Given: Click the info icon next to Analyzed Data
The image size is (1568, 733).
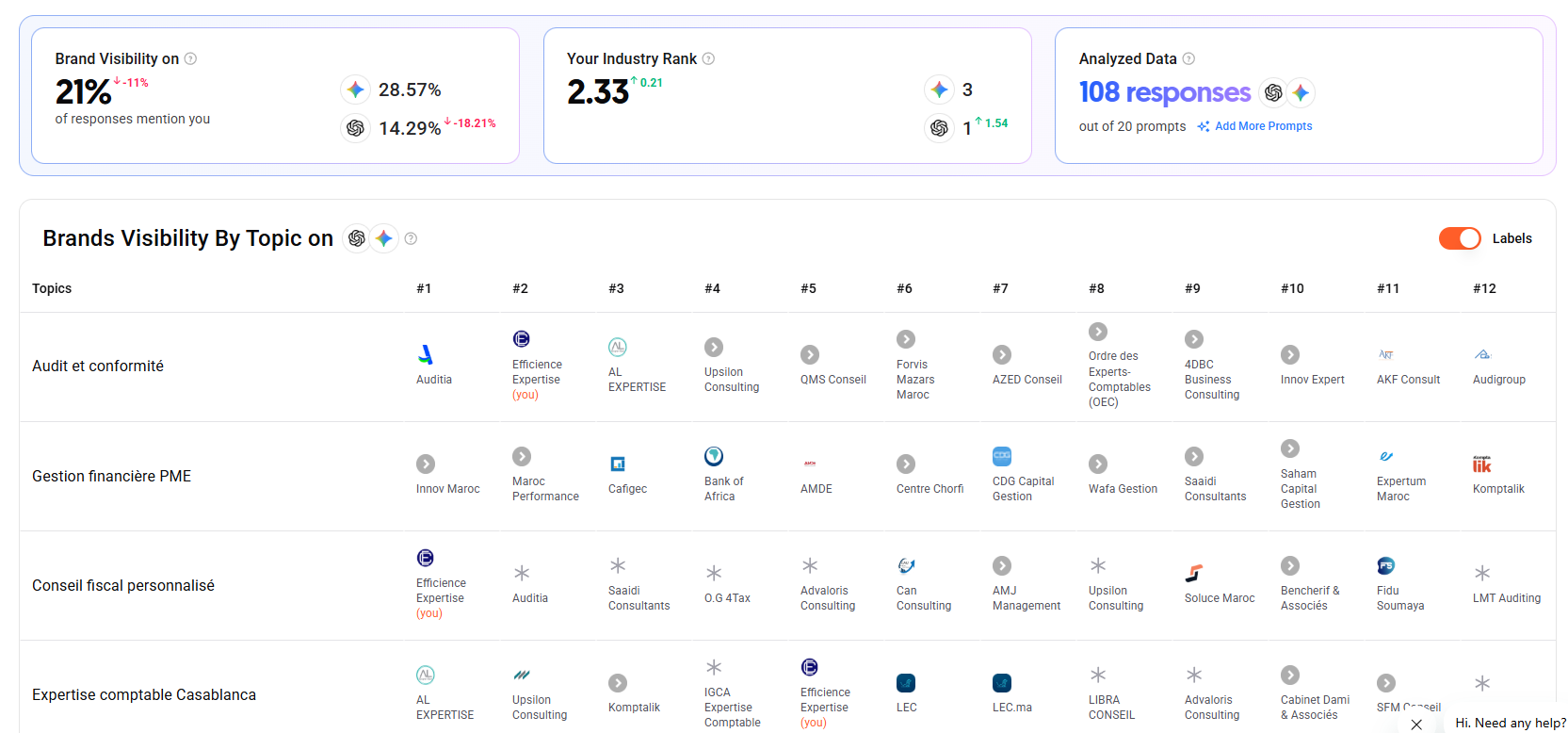Looking at the screenshot, I should pyautogui.click(x=1188, y=58).
